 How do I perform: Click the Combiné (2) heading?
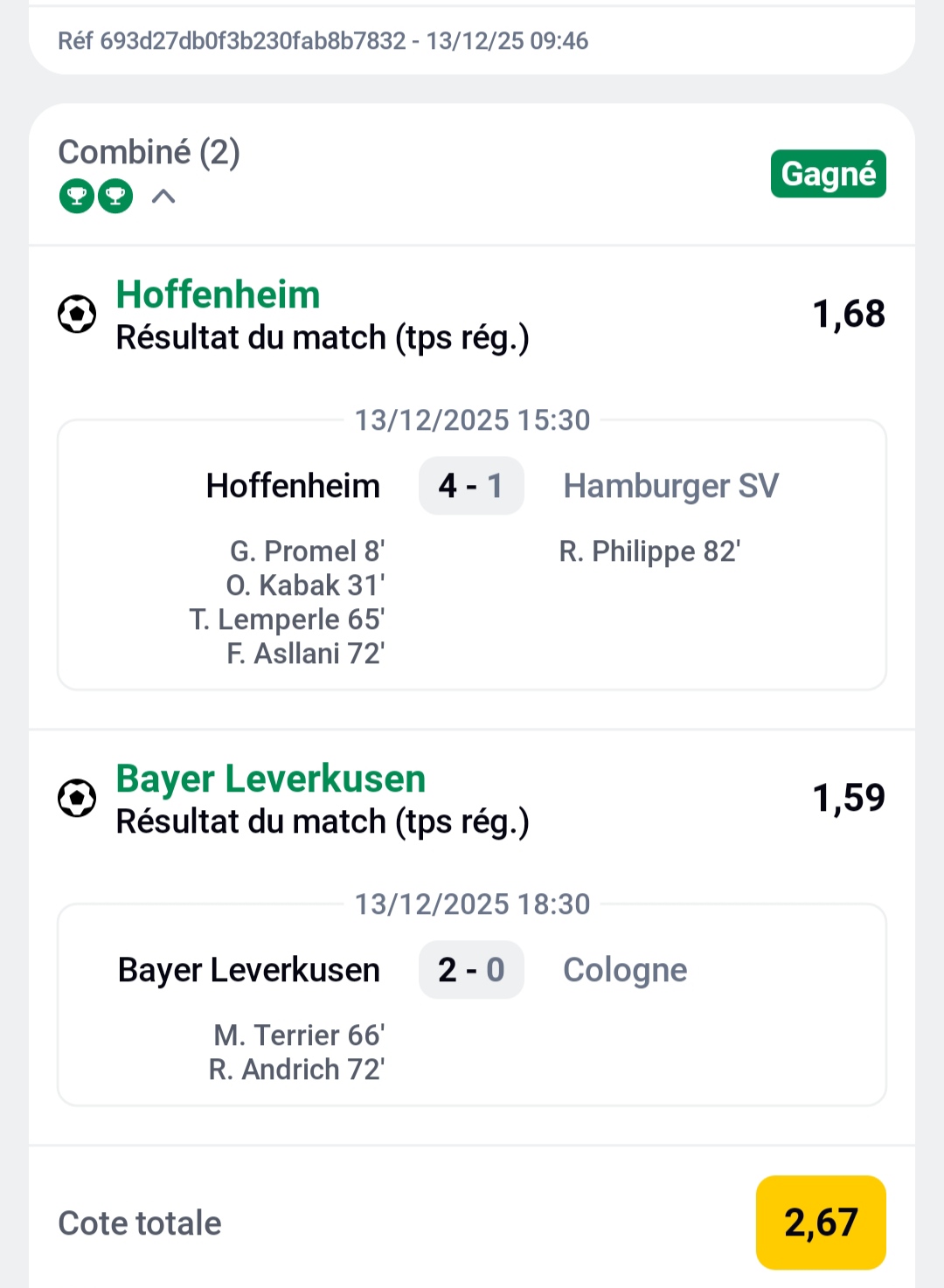coord(149,152)
